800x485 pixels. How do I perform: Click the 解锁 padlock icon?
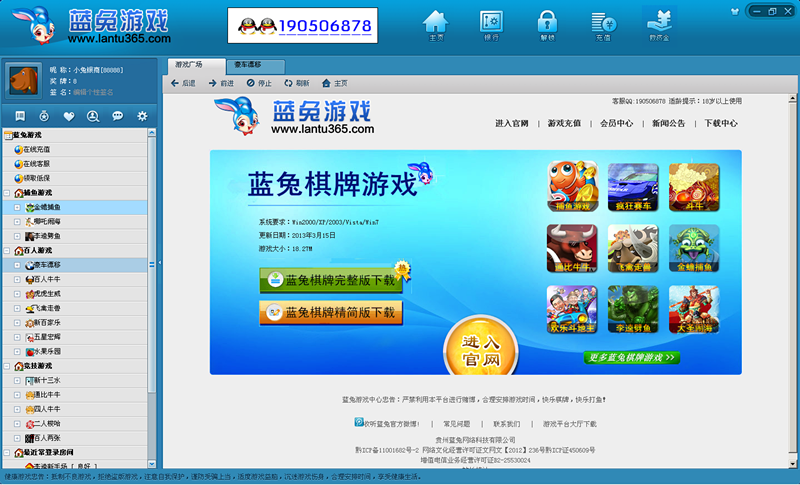coord(547,25)
